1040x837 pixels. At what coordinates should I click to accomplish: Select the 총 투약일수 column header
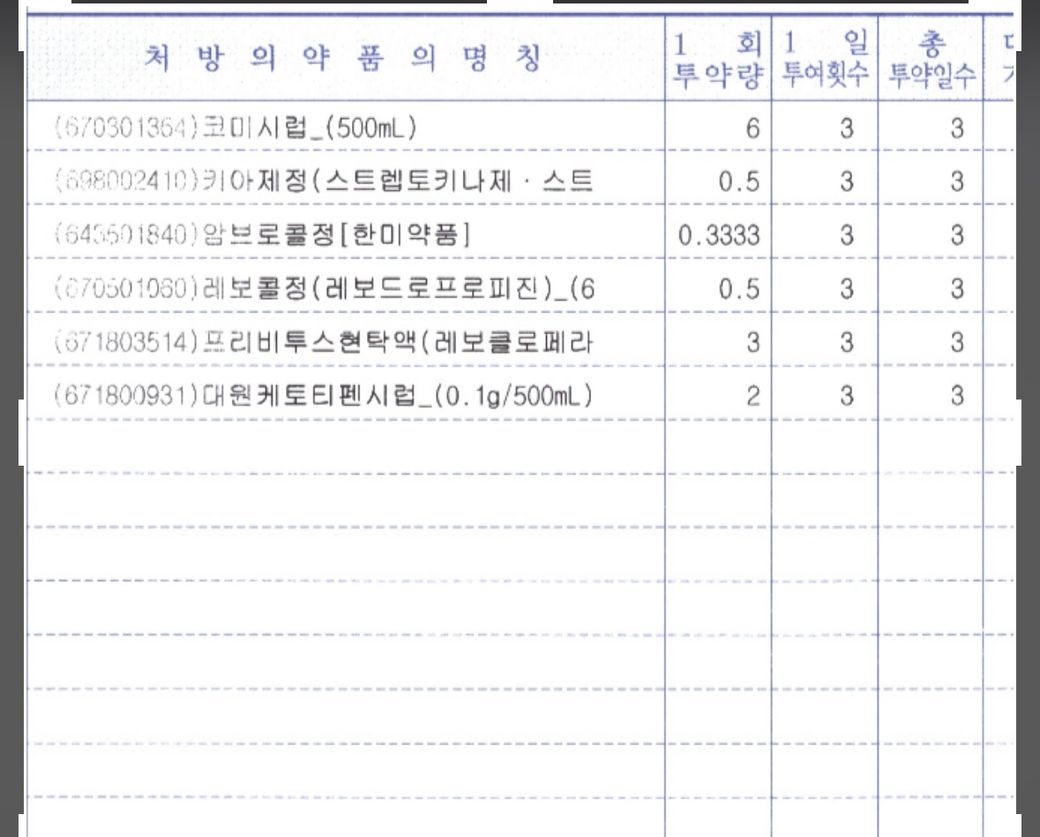(x=932, y=60)
